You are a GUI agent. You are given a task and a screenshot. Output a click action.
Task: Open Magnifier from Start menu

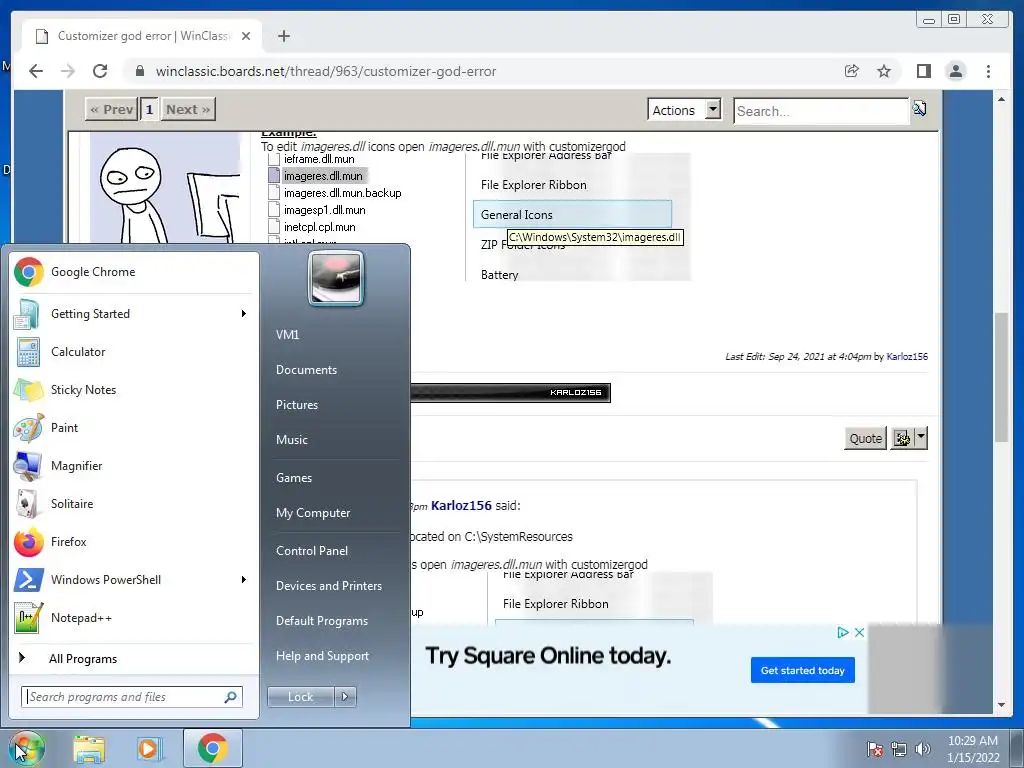pyautogui.click(x=134, y=466)
